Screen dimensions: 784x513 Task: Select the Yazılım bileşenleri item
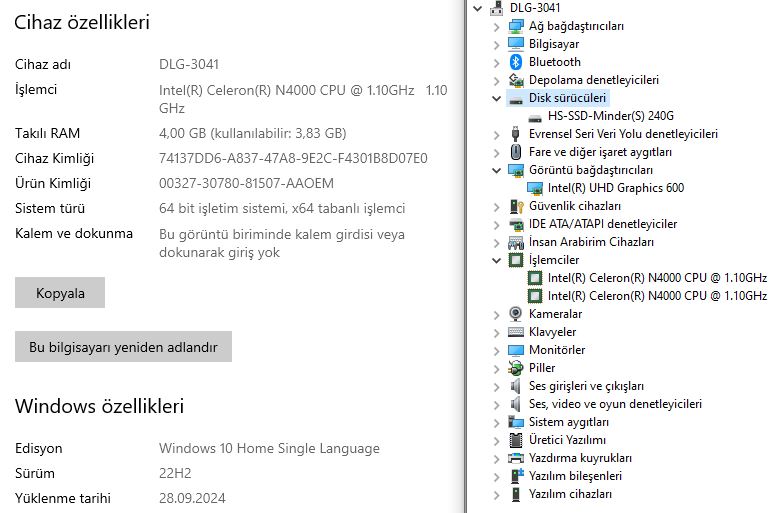575,476
